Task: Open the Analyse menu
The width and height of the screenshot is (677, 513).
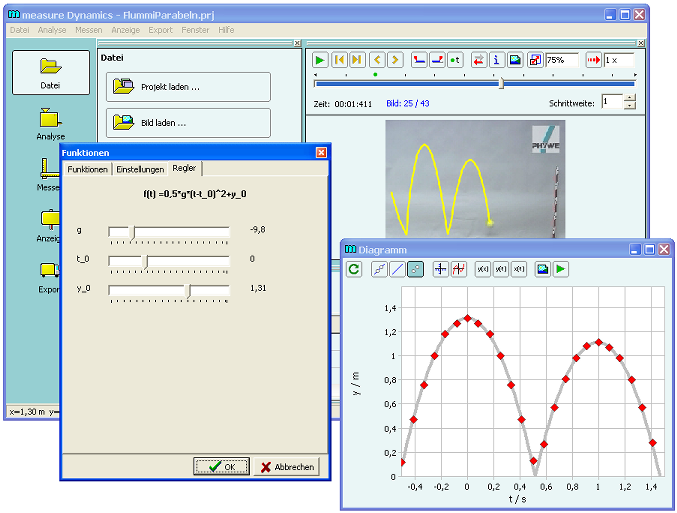Action: pos(52,30)
